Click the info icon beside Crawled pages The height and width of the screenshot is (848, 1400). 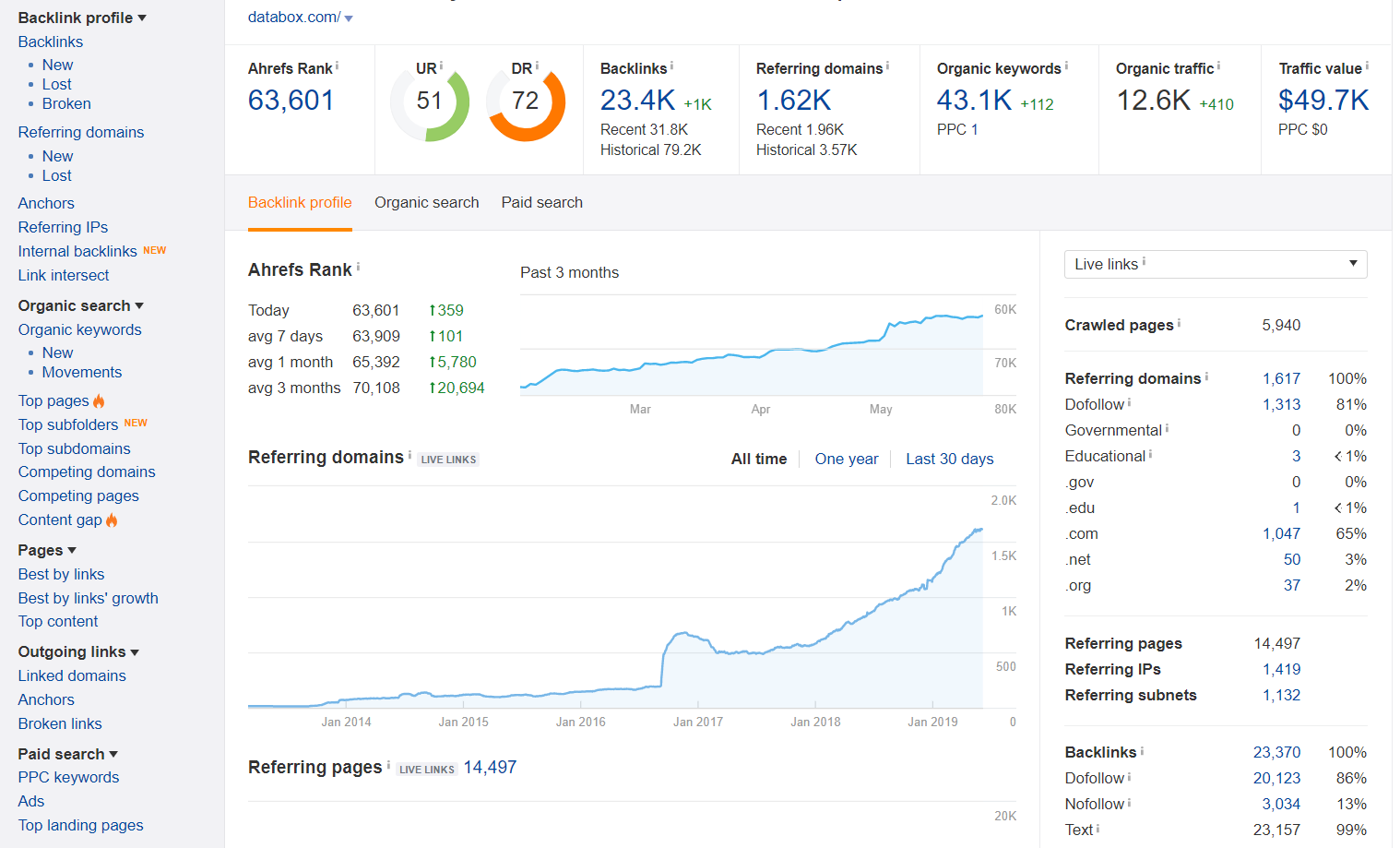[x=1179, y=323]
